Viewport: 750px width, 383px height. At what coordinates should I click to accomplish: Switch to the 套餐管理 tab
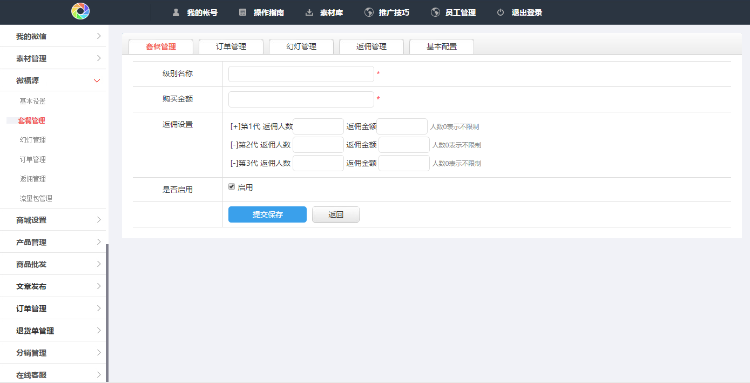[161, 46]
